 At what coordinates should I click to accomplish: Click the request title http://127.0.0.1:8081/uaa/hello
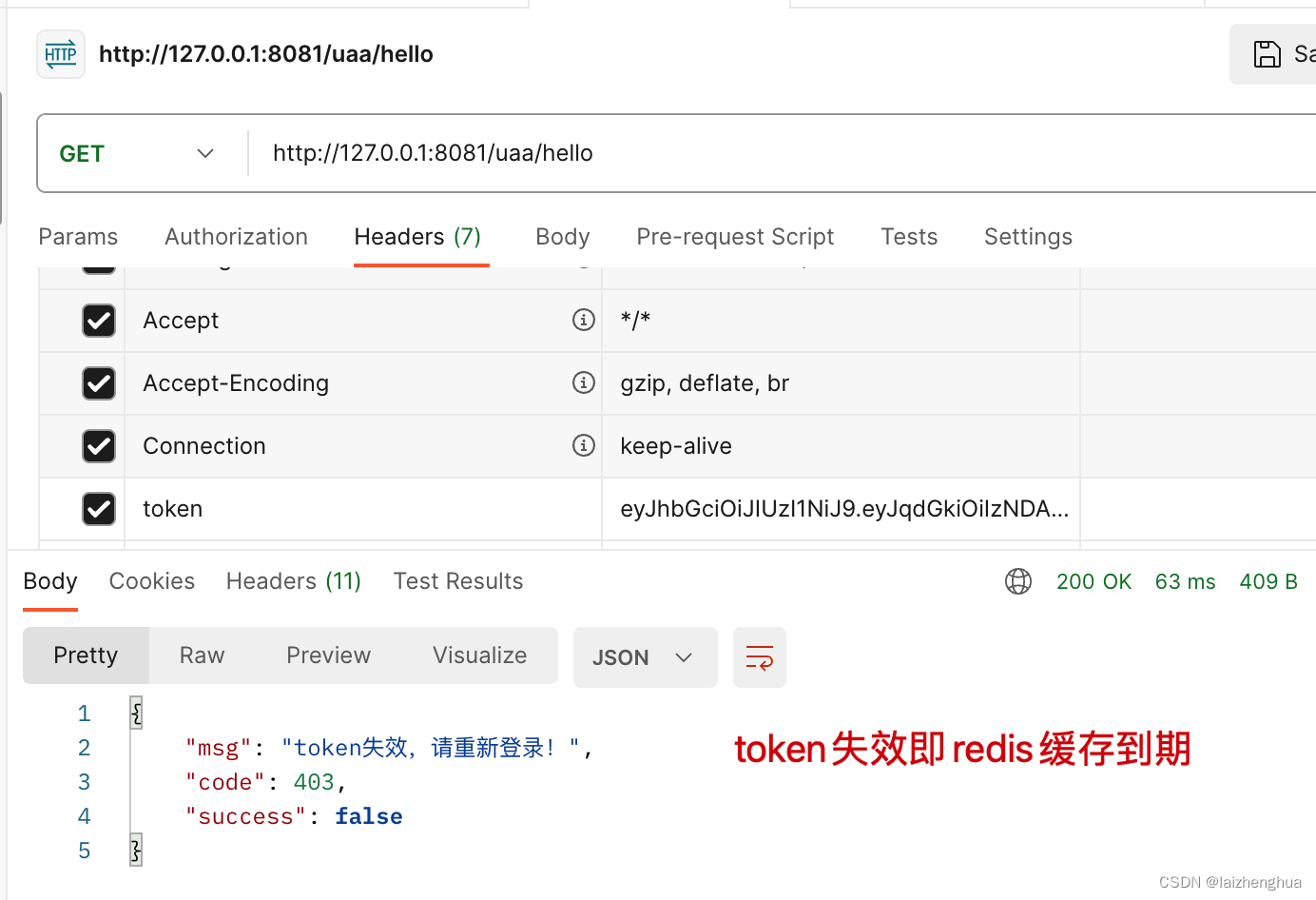266,54
